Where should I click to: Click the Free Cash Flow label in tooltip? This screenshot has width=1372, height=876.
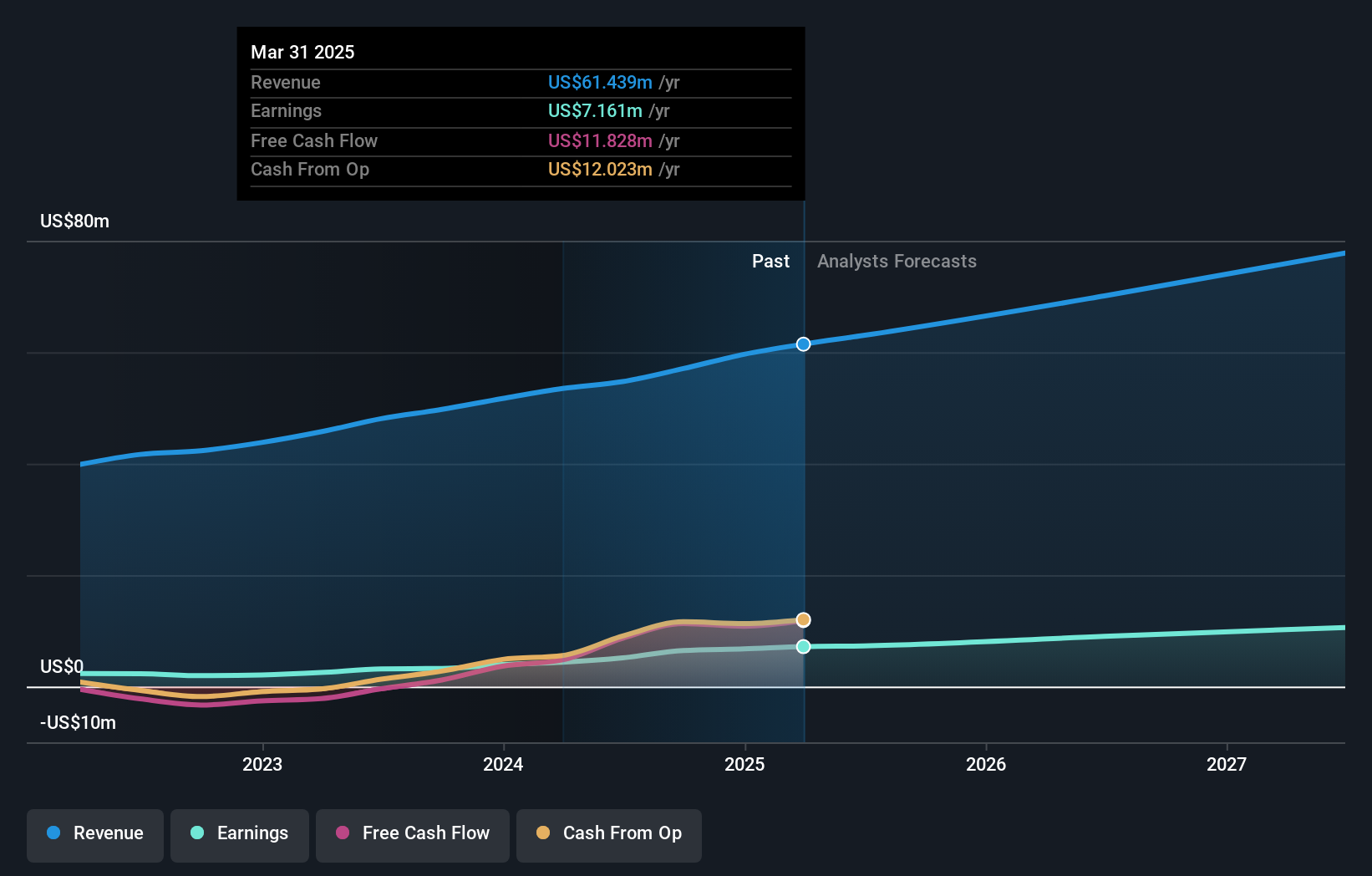(314, 140)
